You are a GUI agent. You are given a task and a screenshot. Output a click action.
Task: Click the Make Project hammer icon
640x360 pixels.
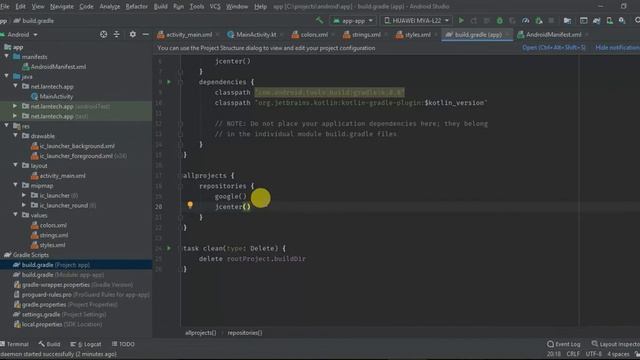click(x=319, y=20)
